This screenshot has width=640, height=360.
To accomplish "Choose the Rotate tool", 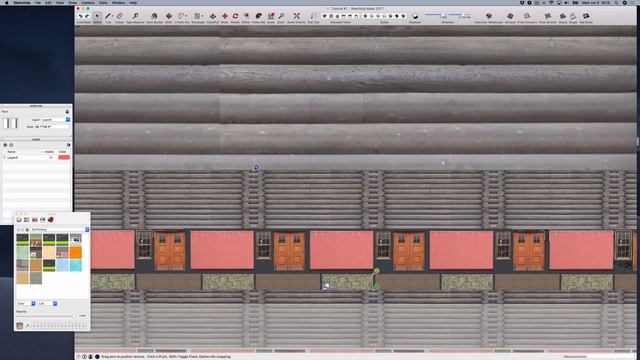I will coord(235,16).
